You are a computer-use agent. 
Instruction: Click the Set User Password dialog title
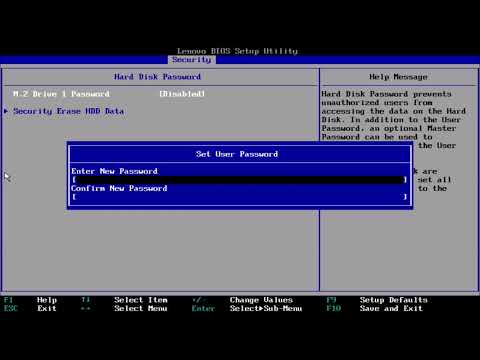pyautogui.click(x=237, y=154)
